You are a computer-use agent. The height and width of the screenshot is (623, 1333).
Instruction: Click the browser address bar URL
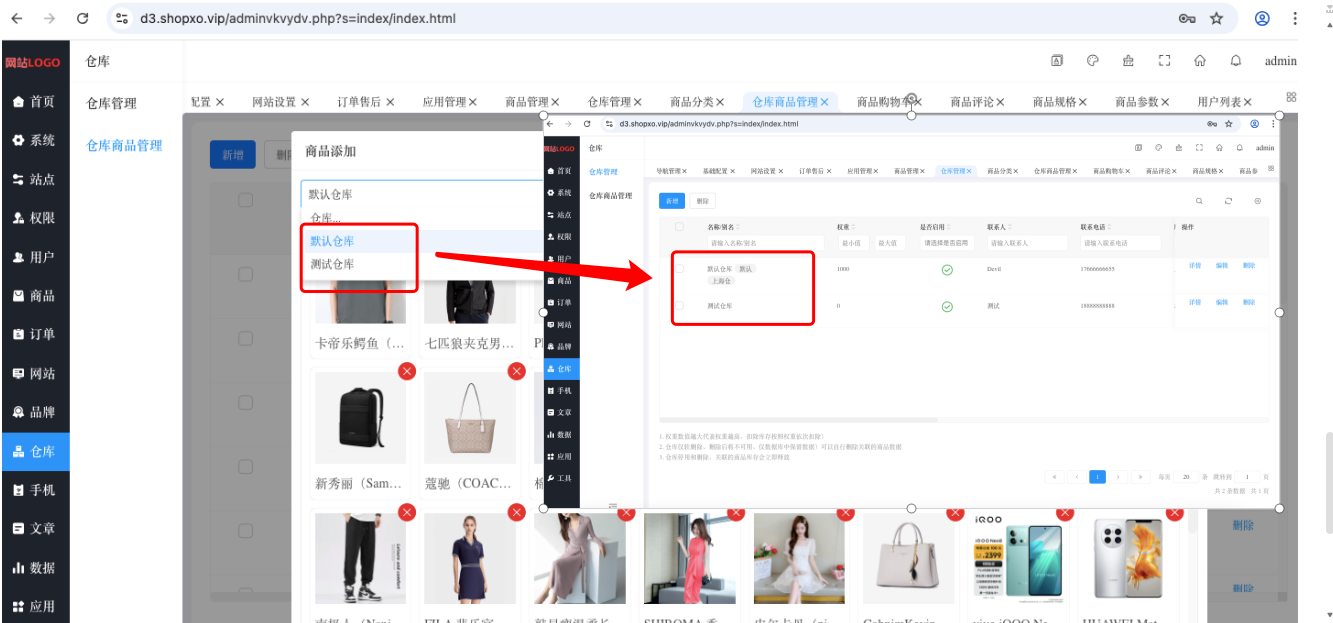point(297,18)
